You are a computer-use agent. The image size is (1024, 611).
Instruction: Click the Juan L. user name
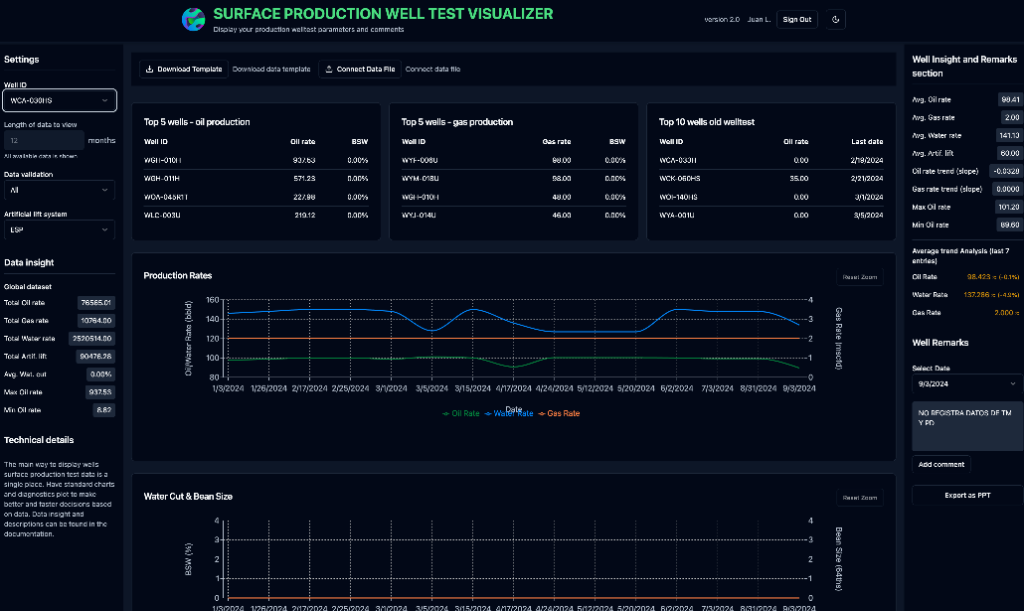pos(759,20)
